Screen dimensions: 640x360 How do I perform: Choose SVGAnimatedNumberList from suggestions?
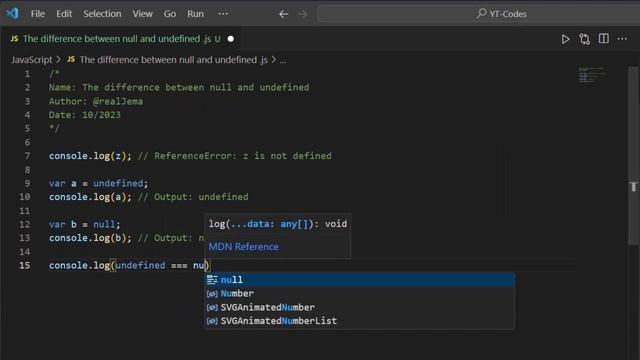pos(359,321)
